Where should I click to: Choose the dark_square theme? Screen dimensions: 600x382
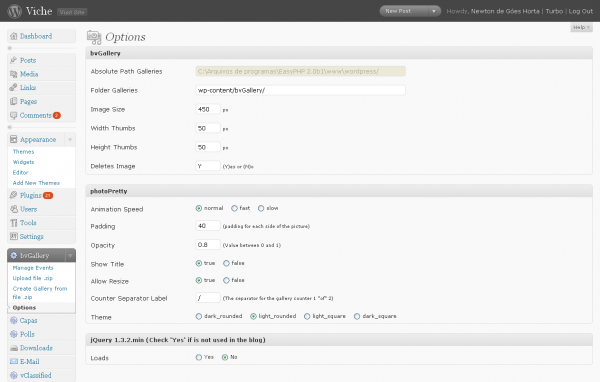(x=357, y=316)
